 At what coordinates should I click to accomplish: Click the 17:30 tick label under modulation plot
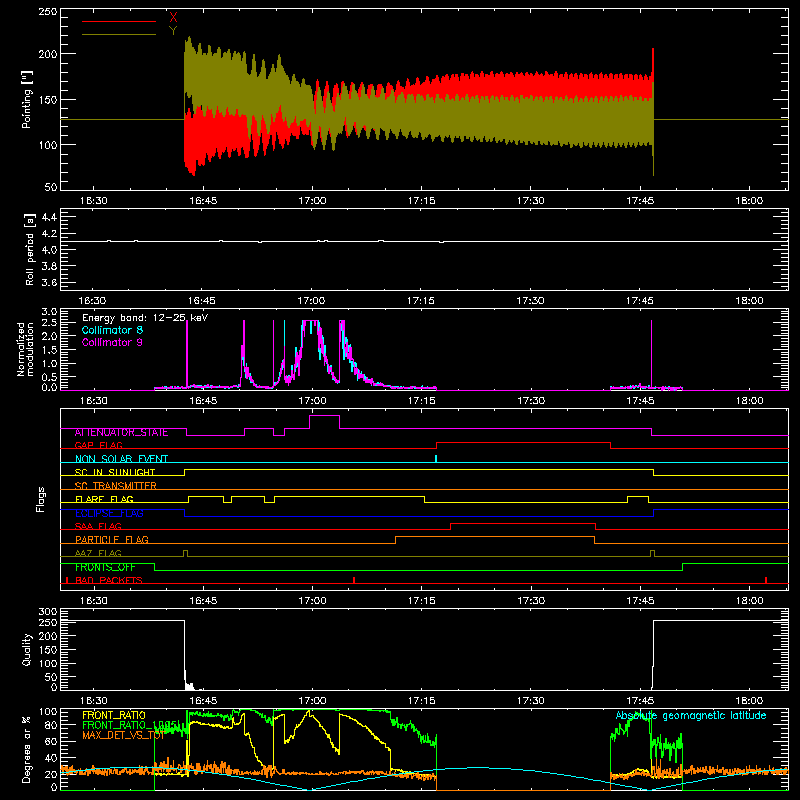tap(531, 401)
